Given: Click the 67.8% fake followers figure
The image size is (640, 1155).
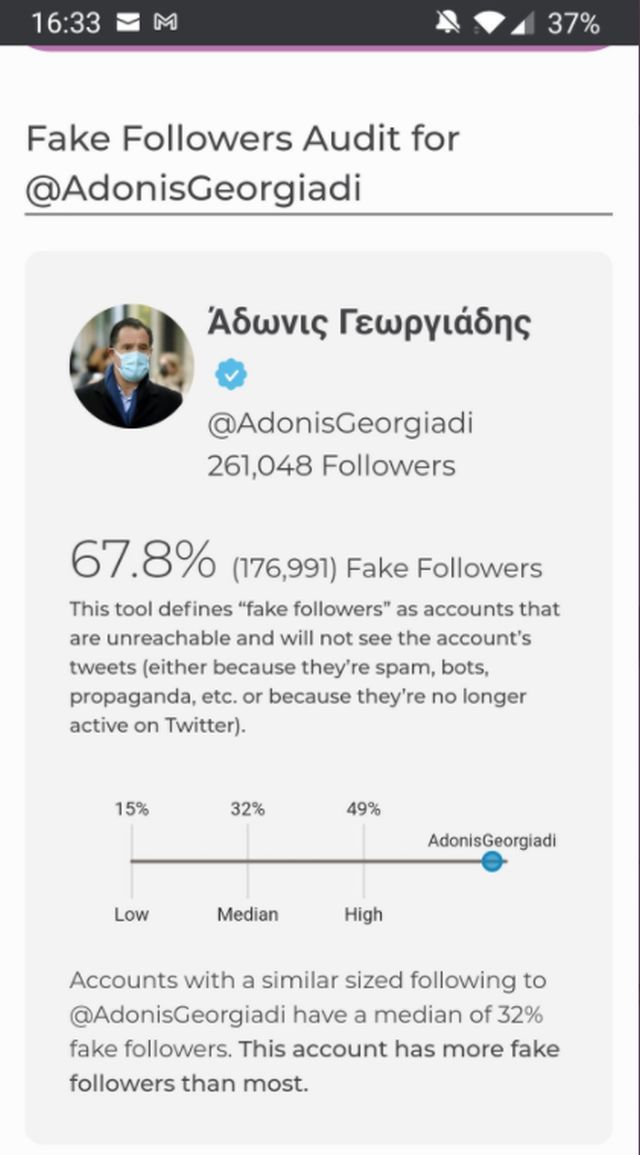Looking at the screenshot, I should pos(142,560).
